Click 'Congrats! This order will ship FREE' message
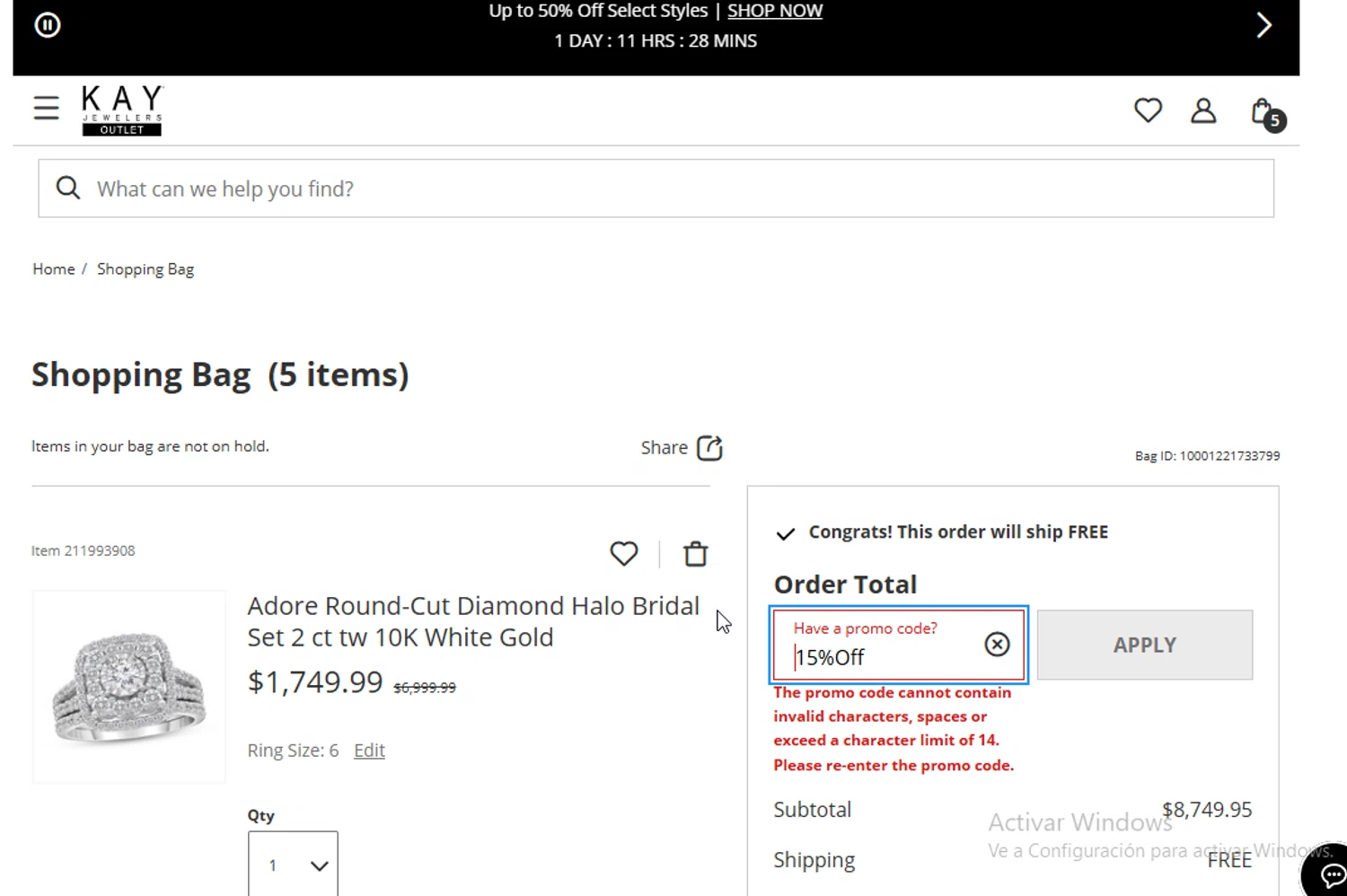This screenshot has height=896, width=1347. tap(958, 532)
